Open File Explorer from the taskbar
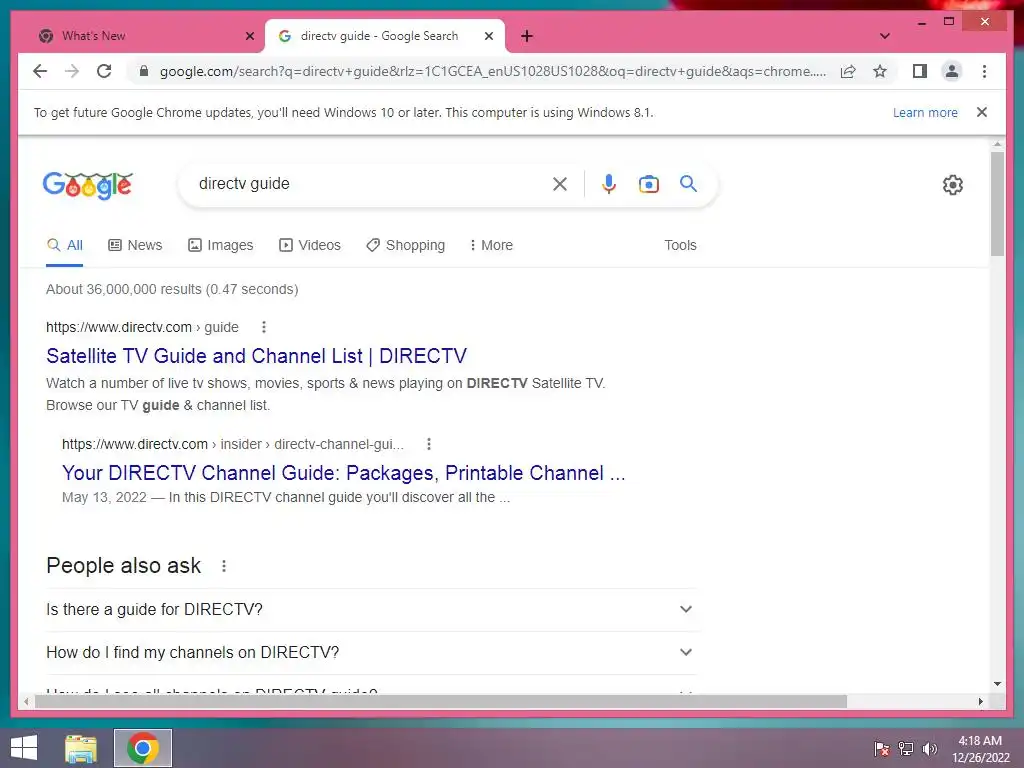This screenshot has height=768, width=1024. [x=81, y=748]
